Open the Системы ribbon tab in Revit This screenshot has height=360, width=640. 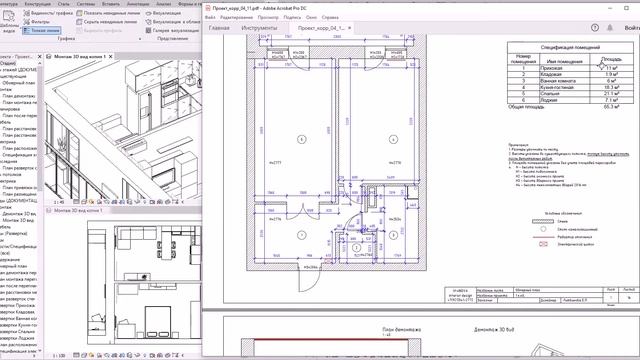86,4
